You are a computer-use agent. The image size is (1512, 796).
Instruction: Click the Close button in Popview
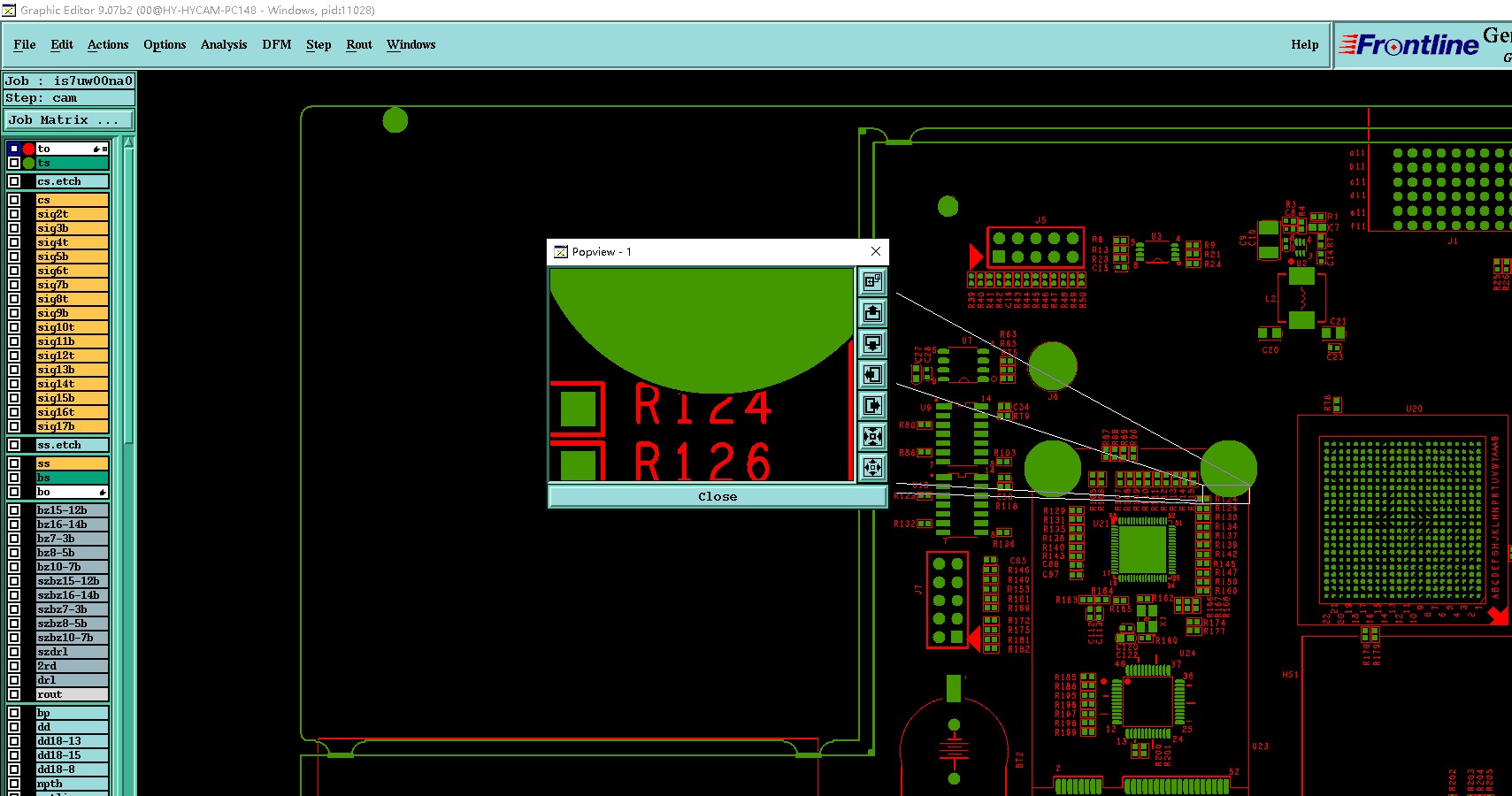tap(718, 497)
